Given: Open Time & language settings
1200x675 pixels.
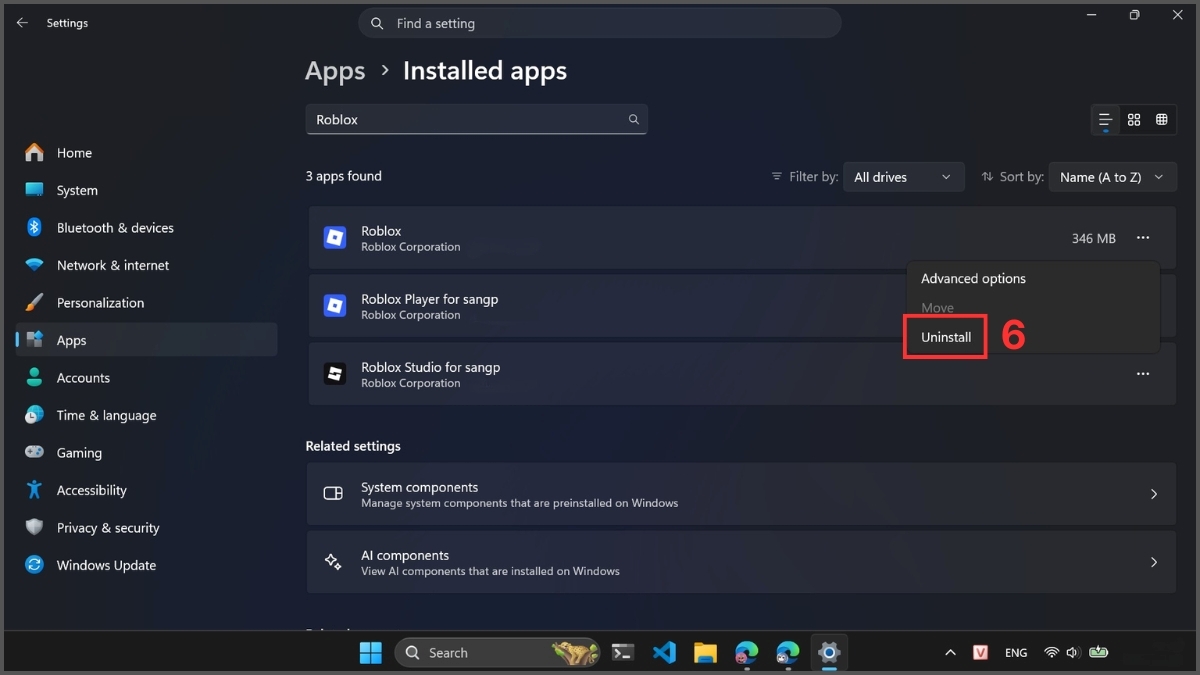Looking at the screenshot, I should click(x=147, y=415).
